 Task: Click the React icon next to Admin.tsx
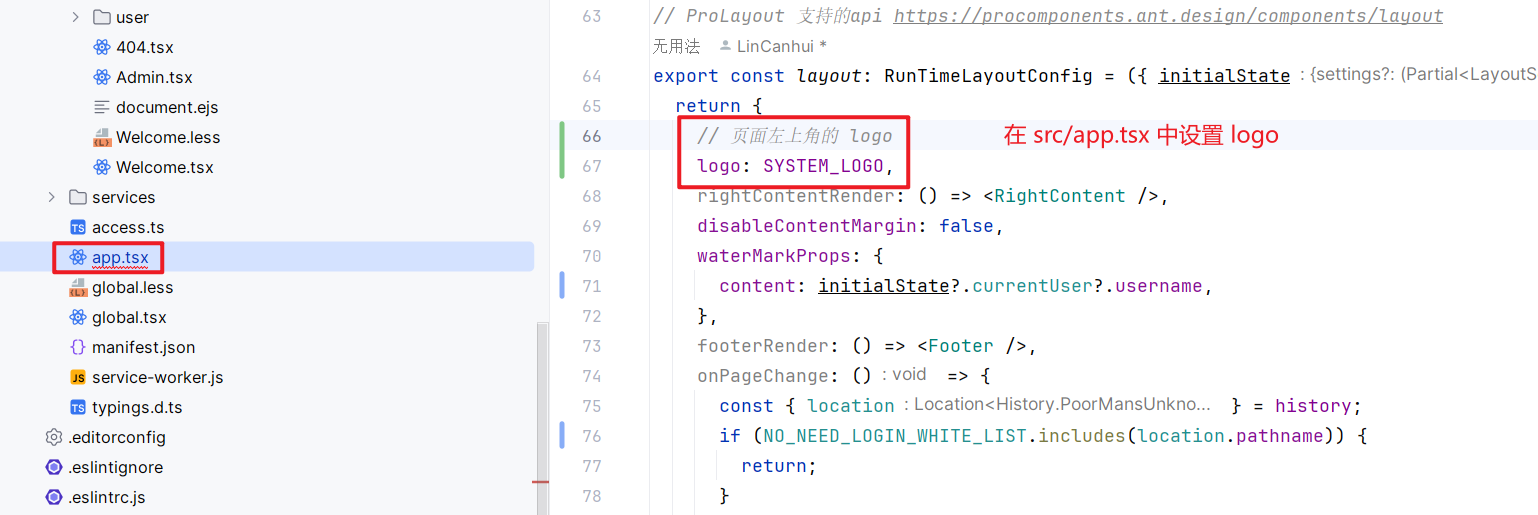coord(101,77)
